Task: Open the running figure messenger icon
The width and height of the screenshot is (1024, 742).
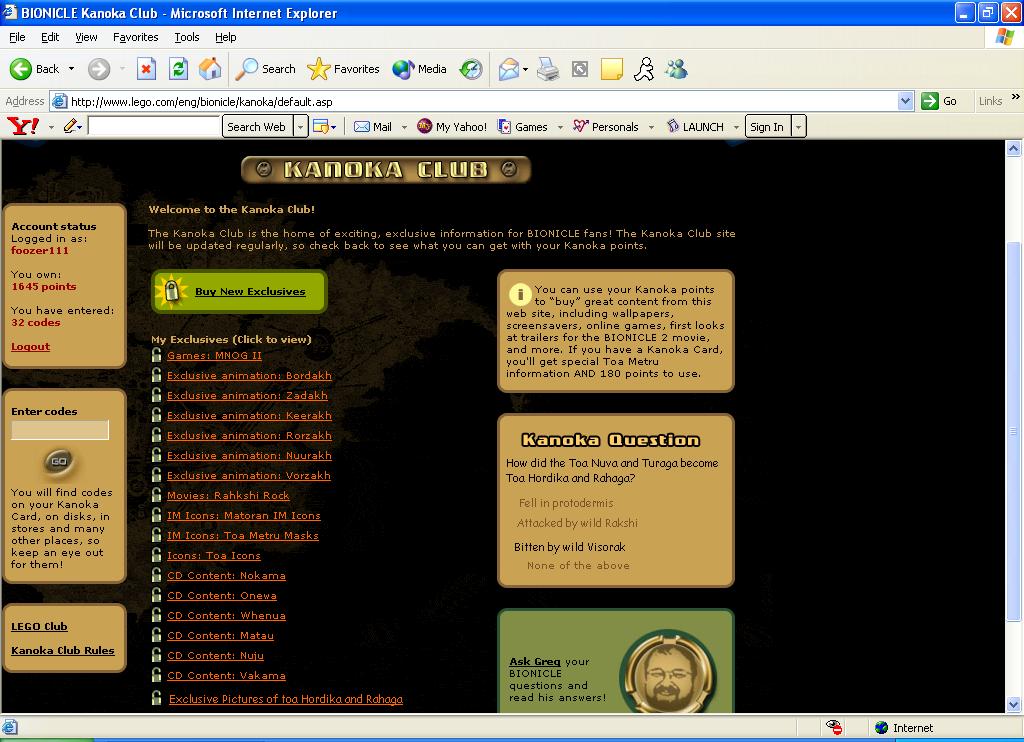Action: tap(644, 69)
